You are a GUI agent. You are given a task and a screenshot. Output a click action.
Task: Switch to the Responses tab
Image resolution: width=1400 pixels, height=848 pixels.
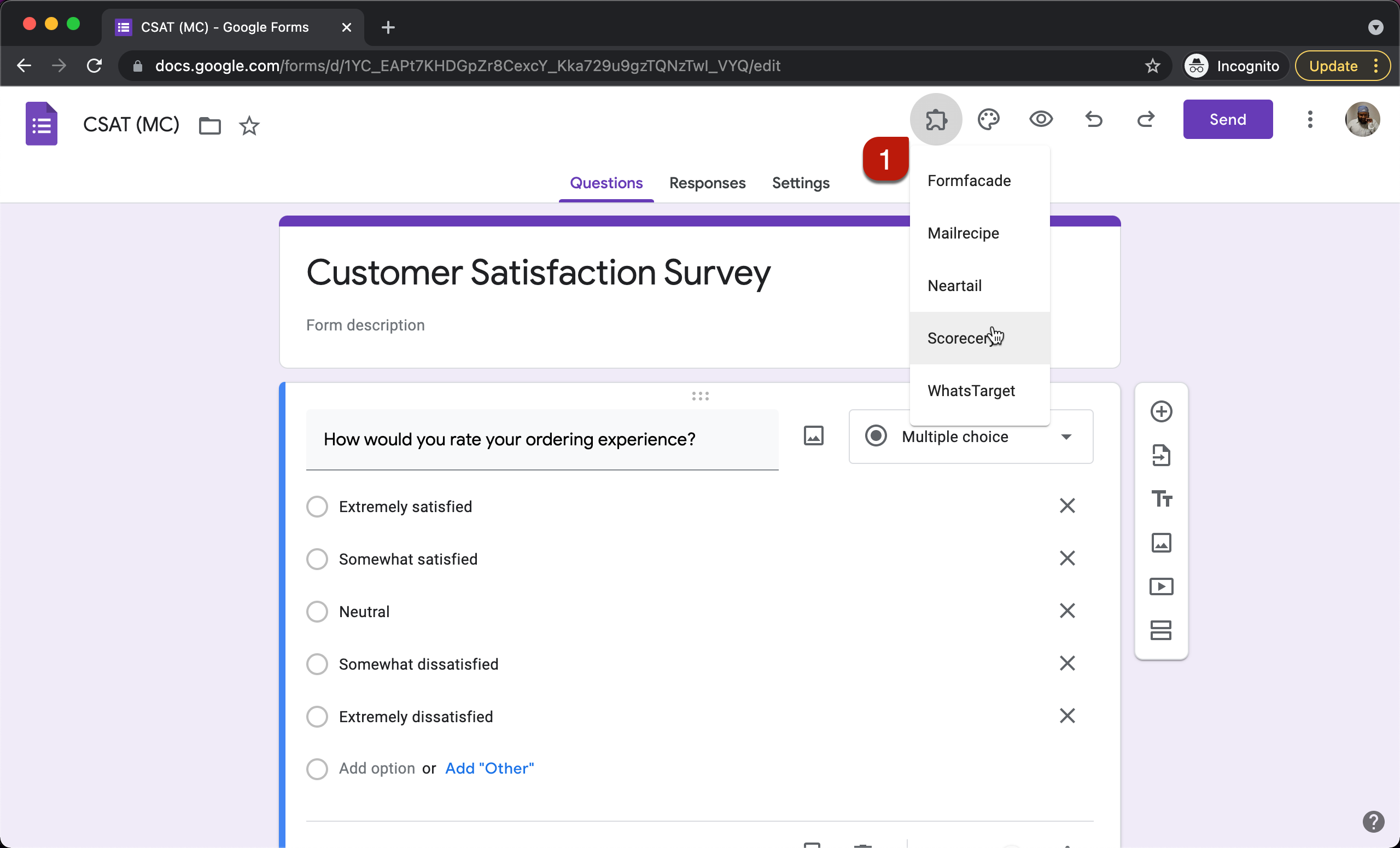coord(707,183)
